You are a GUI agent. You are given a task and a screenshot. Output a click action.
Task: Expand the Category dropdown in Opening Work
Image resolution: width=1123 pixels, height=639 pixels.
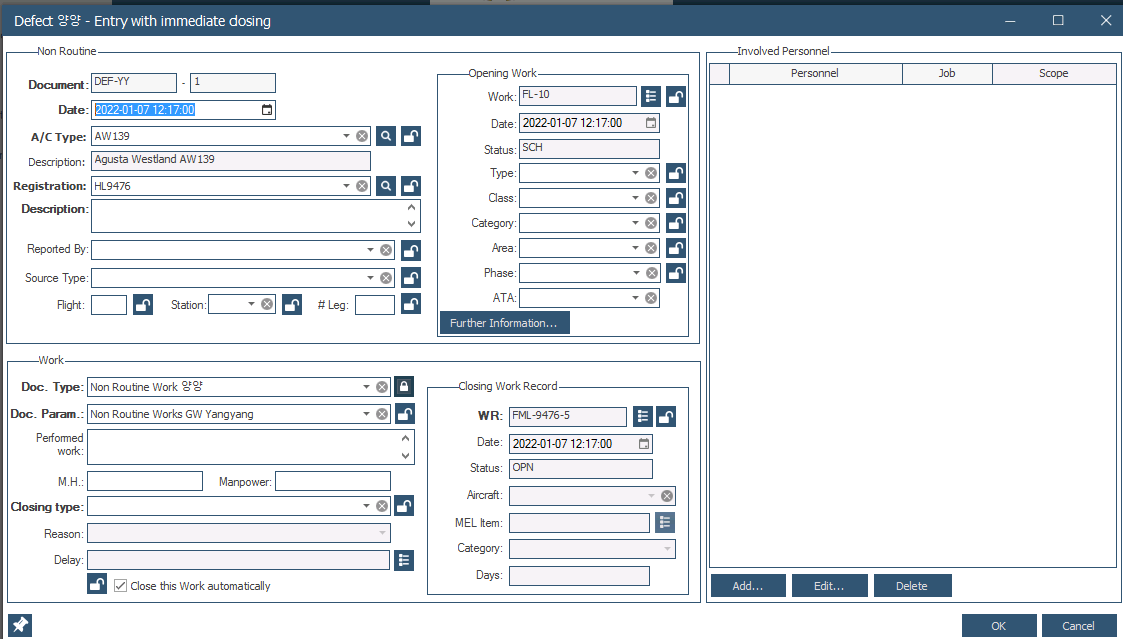point(635,223)
